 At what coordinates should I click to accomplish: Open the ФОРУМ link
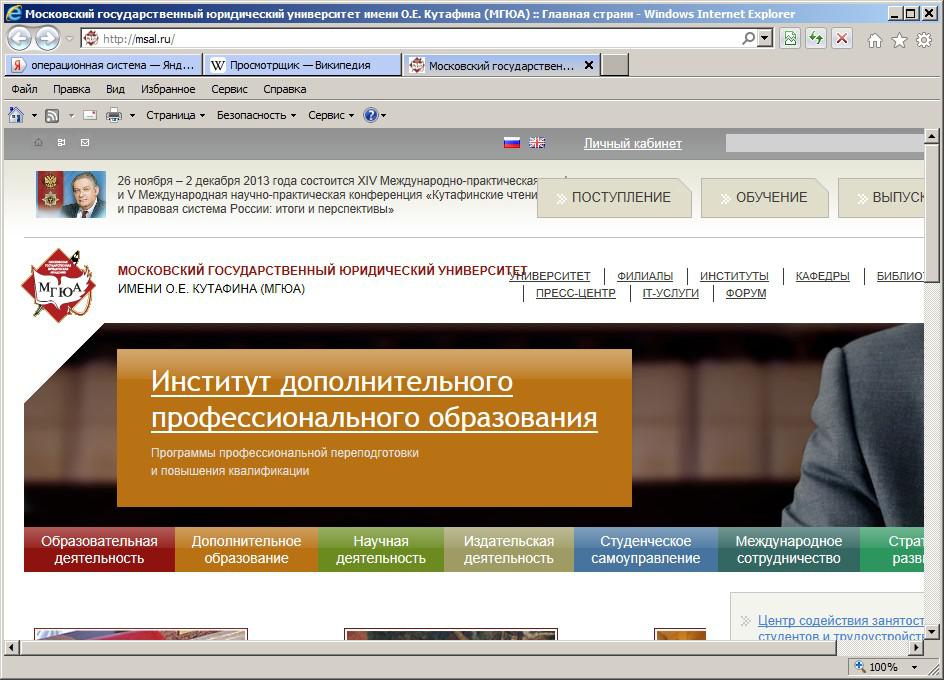746,293
